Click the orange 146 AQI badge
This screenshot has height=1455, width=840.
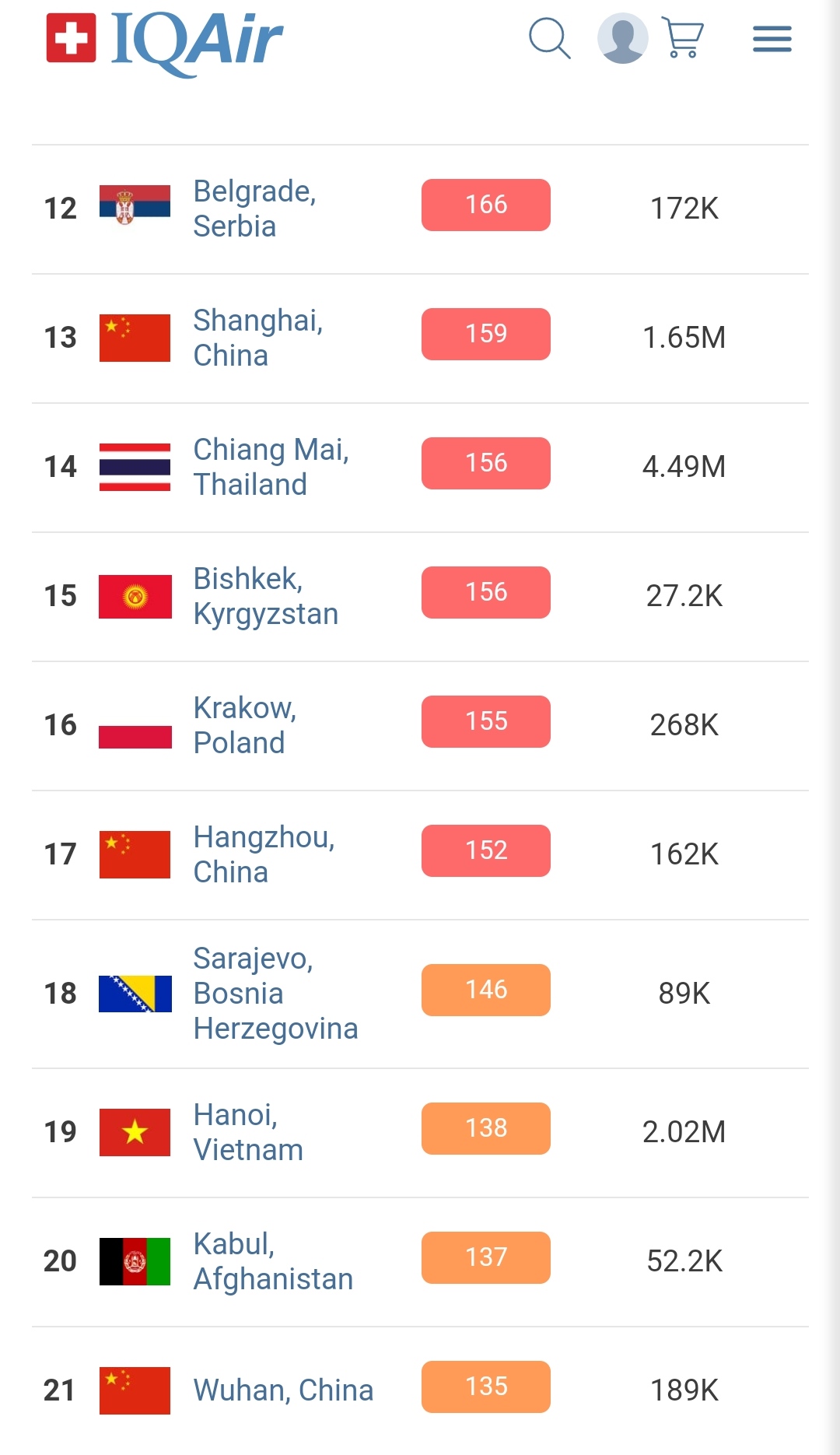pos(486,990)
